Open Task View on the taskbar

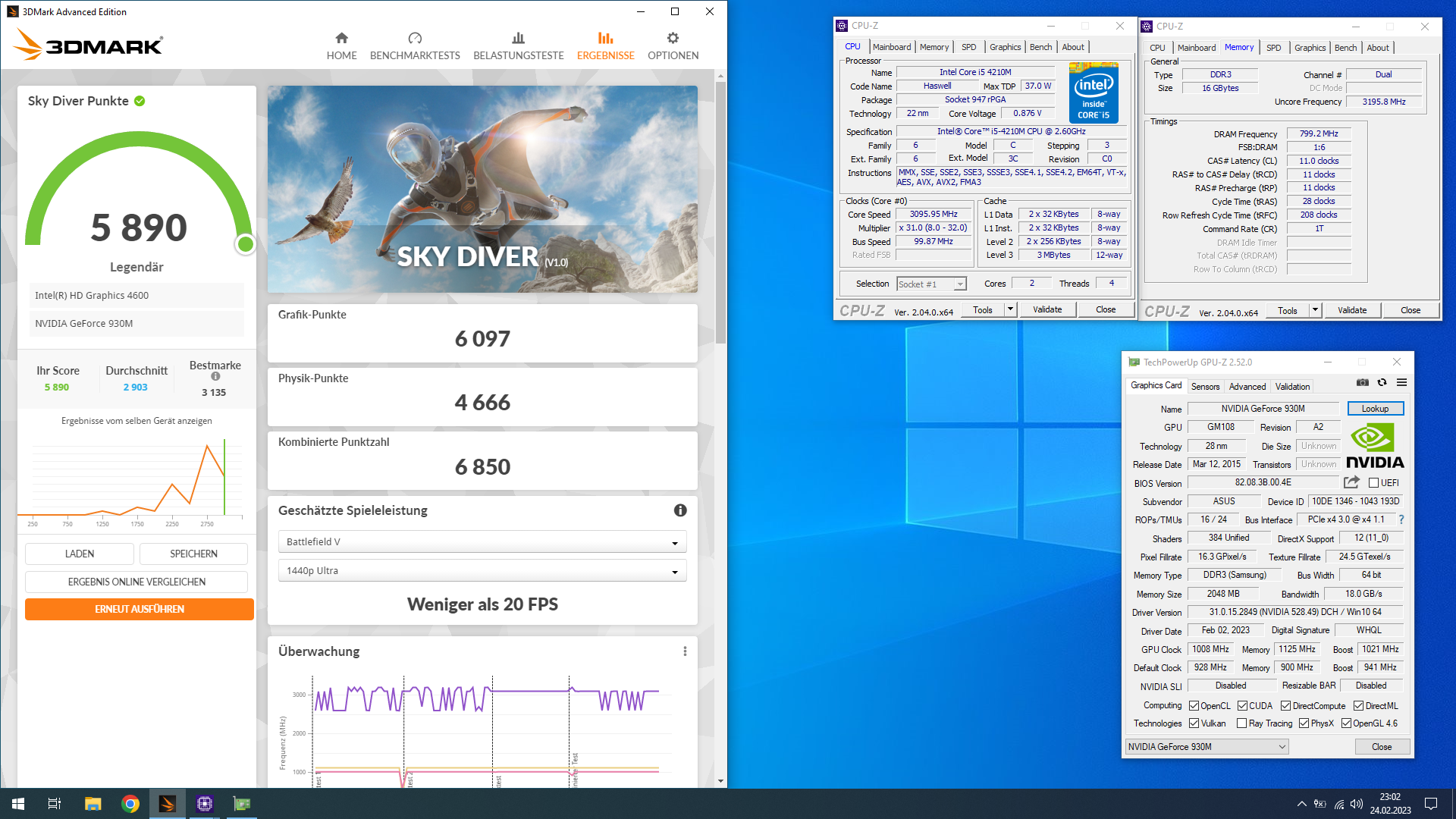point(55,804)
